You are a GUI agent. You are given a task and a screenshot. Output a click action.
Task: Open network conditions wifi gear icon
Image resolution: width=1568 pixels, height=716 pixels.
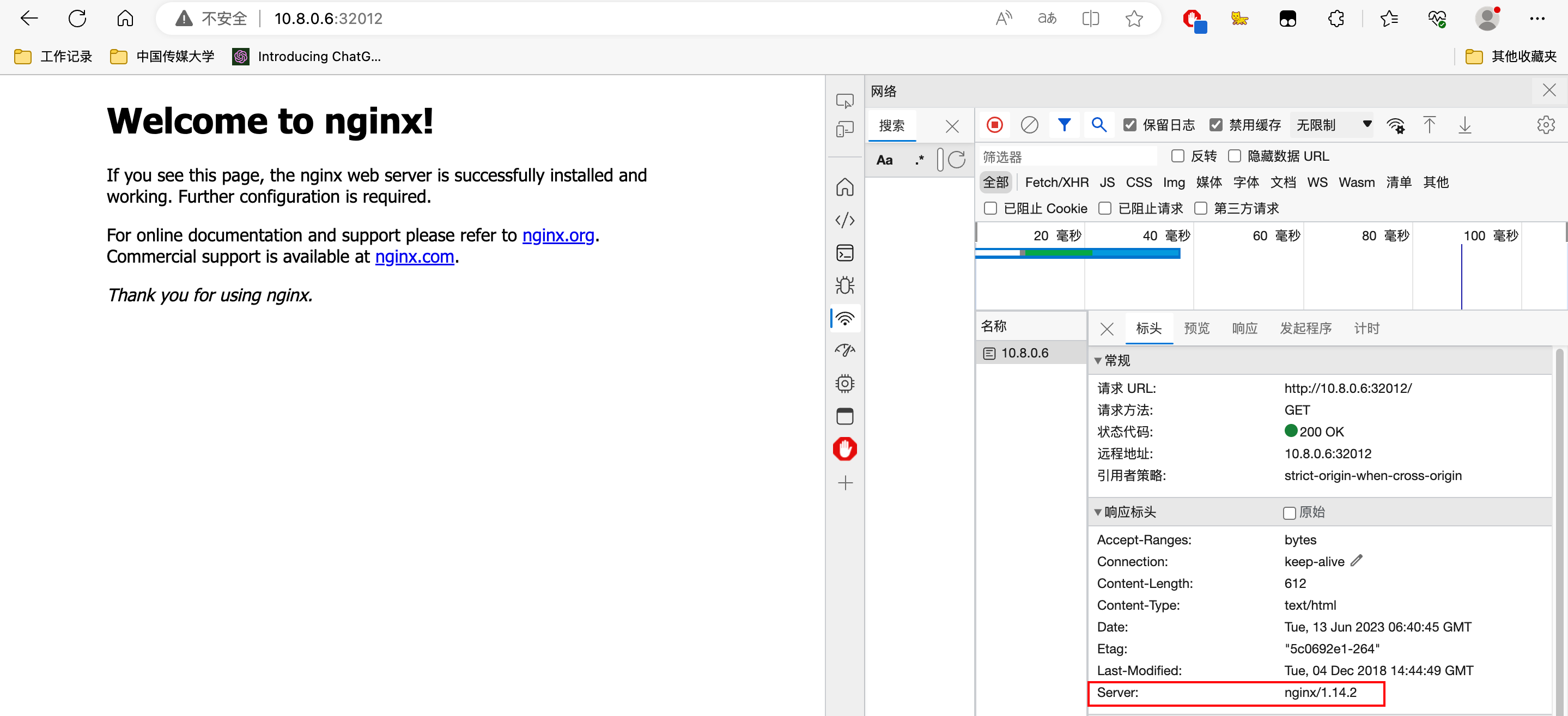[x=1395, y=125]
